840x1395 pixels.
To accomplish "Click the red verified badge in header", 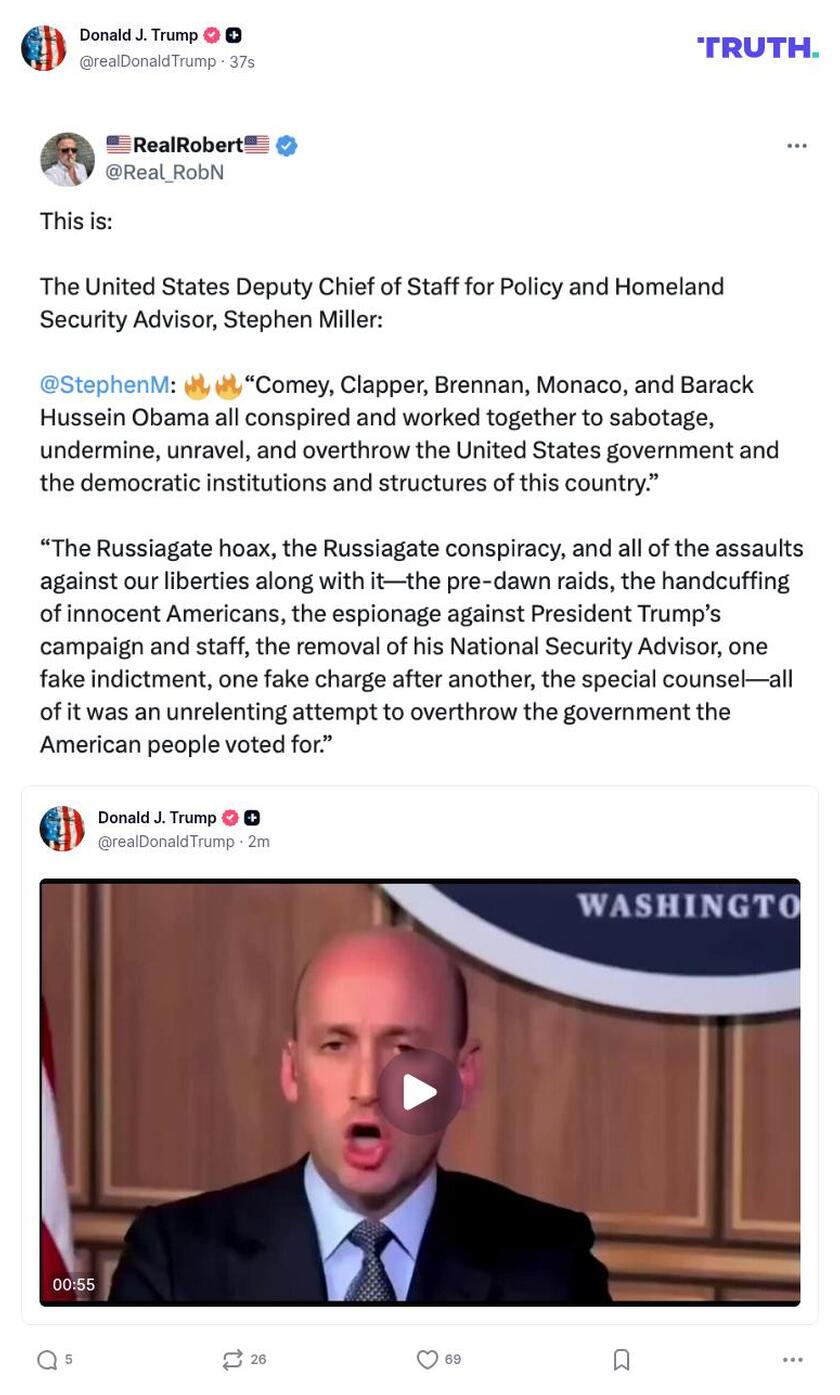I will (x=212, y=35).
